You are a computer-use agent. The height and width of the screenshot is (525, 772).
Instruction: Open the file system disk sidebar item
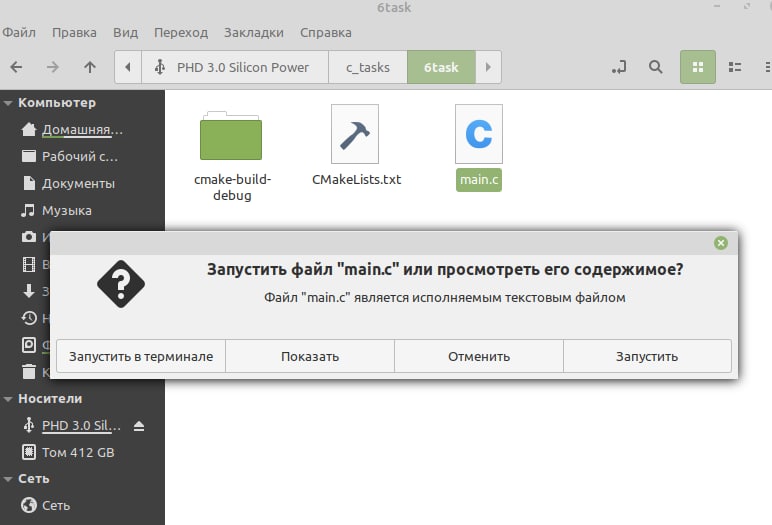[29, 345]
